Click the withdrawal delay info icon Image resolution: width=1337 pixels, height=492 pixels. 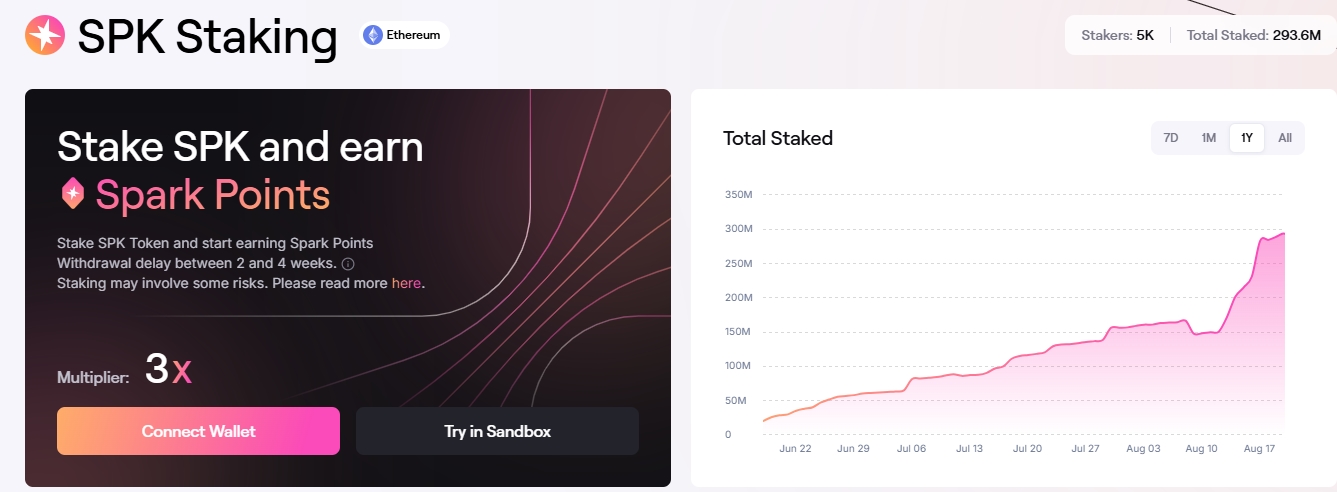[x=348, y=264]
